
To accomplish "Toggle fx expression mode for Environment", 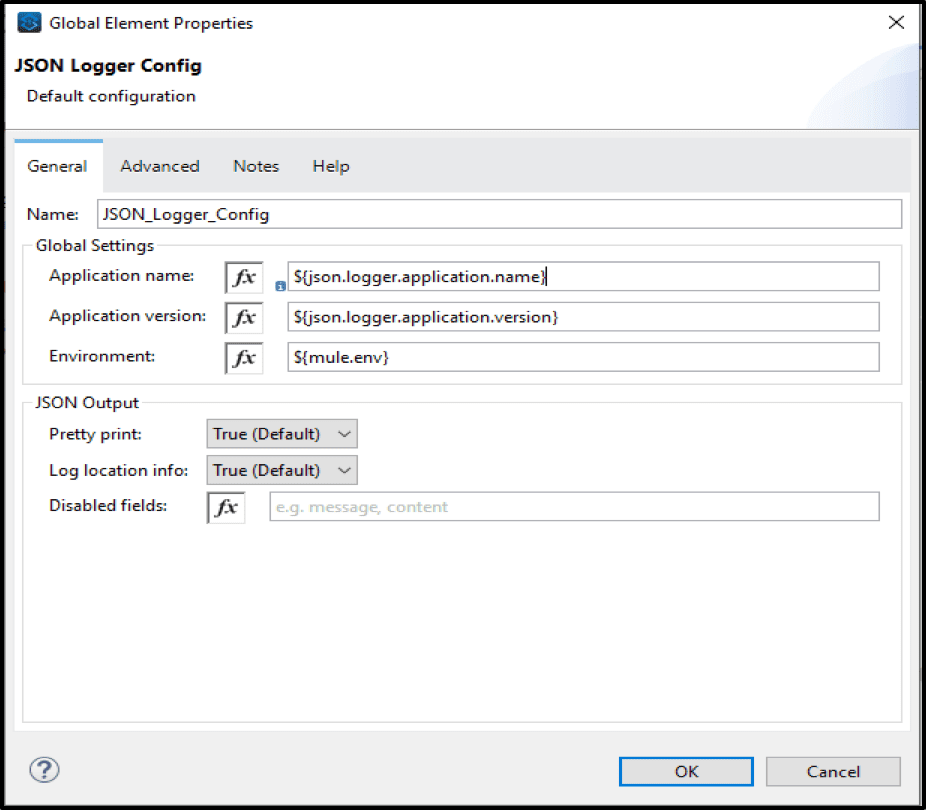I will point(244,358).
